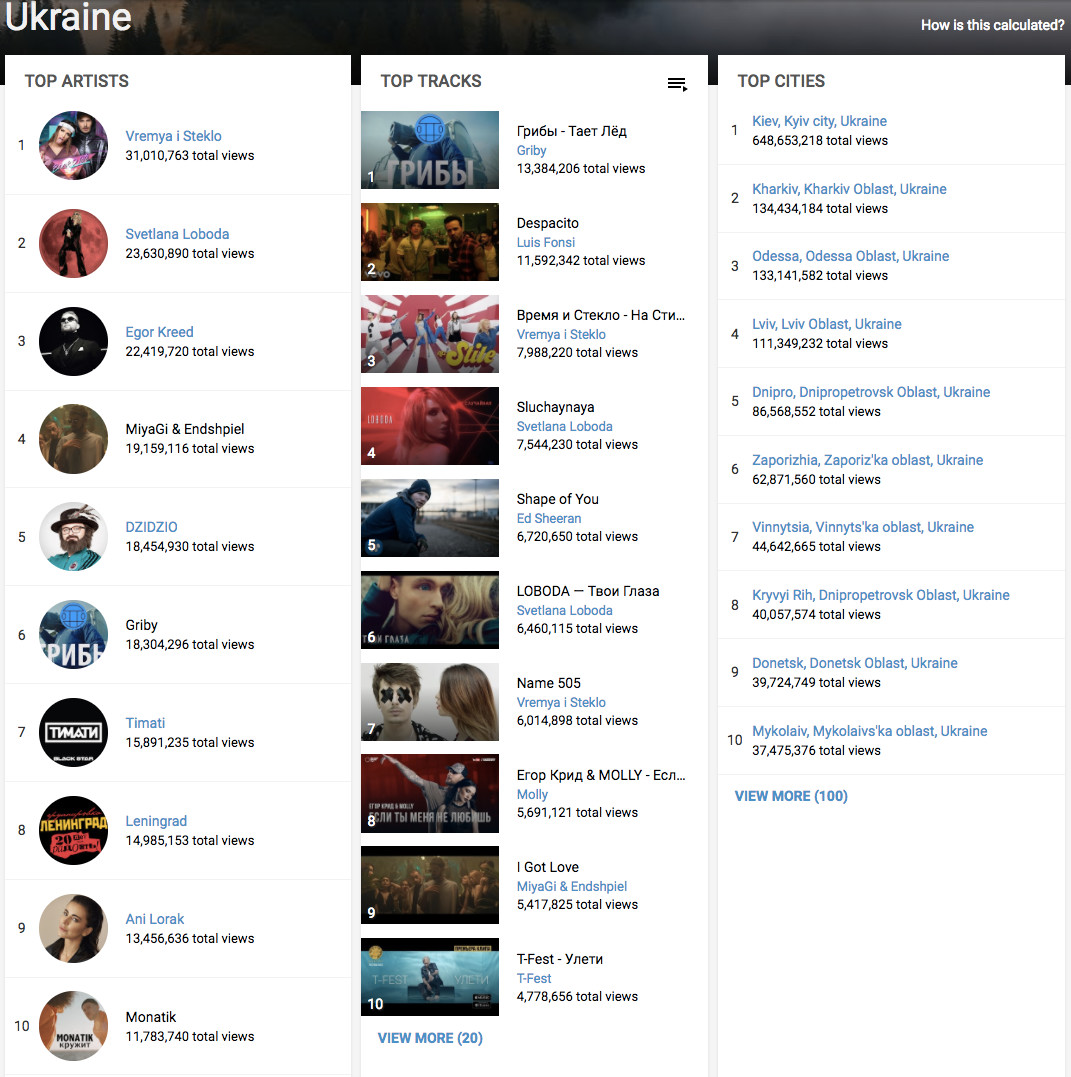The width and height of the screenshot is (1071, 1077).
Task: Click Svetlana Loboda link under Sluchaynaya
Action: 565,427
